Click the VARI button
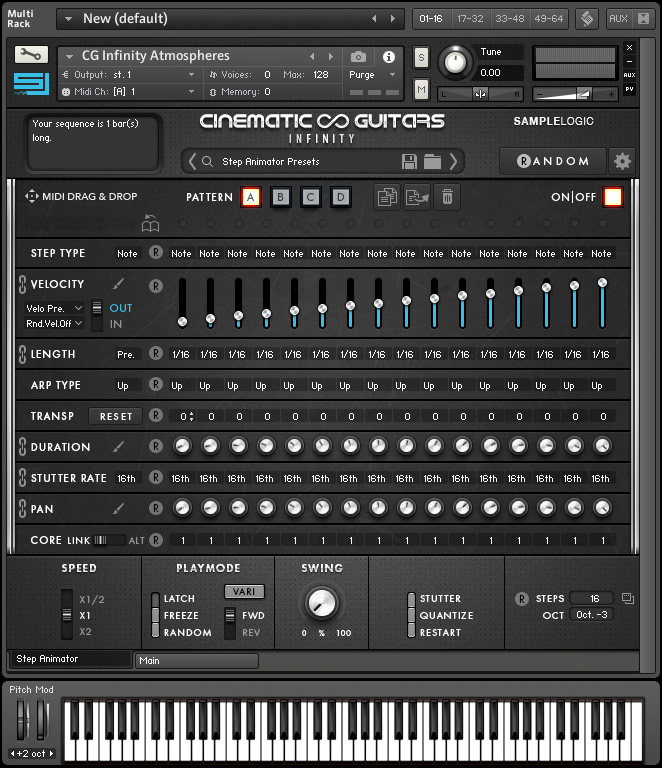Viewport: 662px width, 768px height. point(244,591)
